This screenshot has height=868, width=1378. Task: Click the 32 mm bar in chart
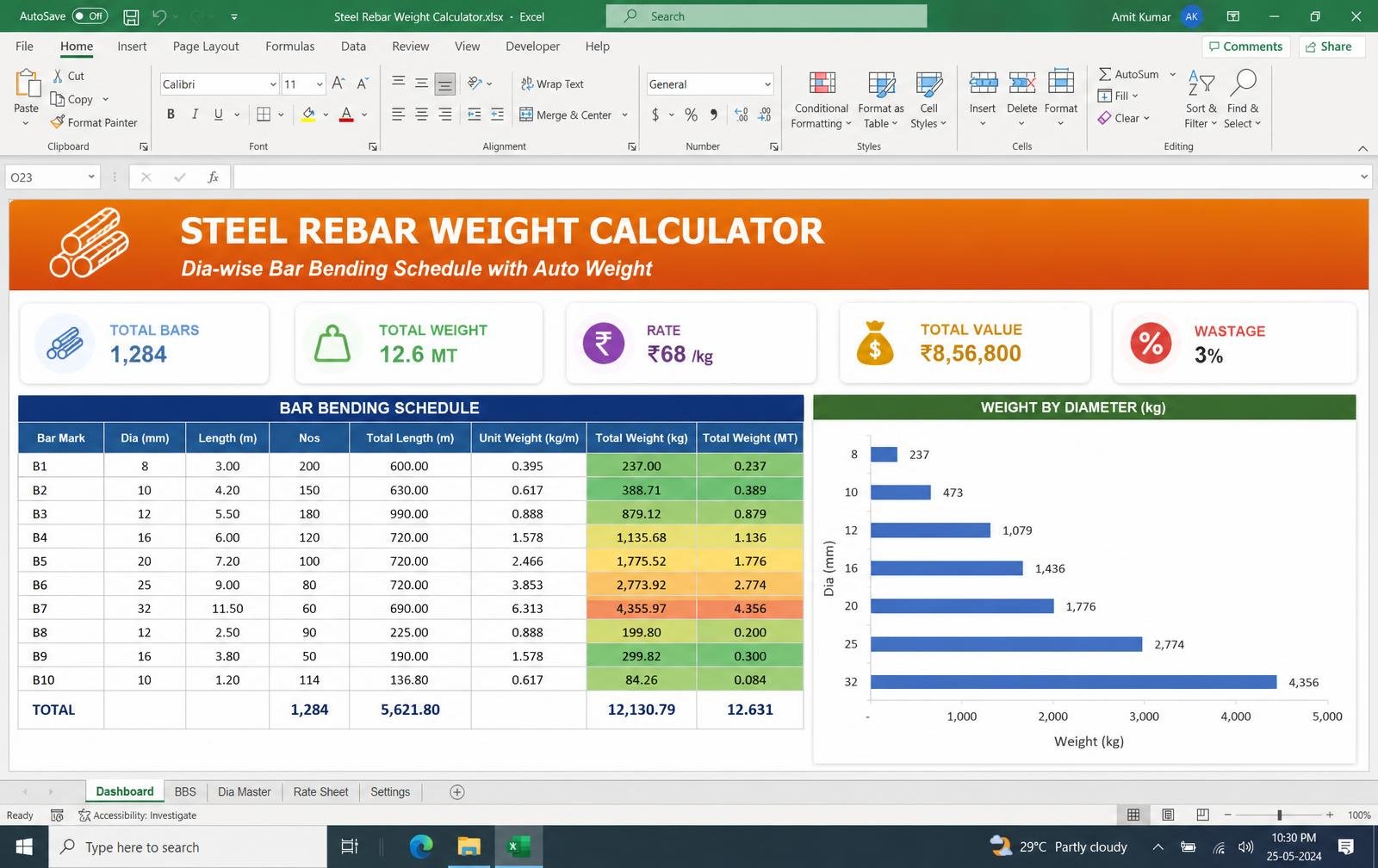pyautogui.click(x=1073, y=682)
